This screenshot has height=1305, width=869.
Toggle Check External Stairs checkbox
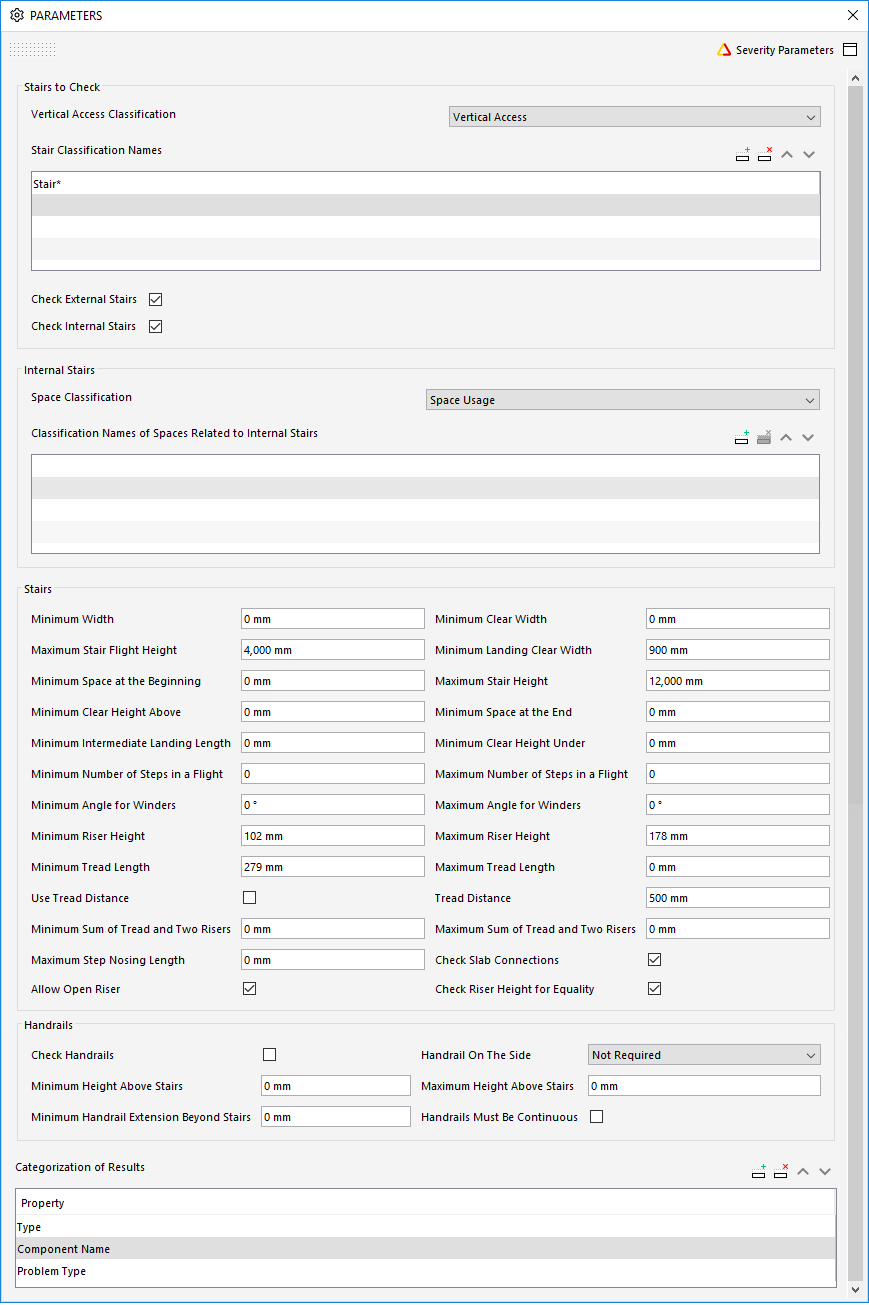(155, 299)
